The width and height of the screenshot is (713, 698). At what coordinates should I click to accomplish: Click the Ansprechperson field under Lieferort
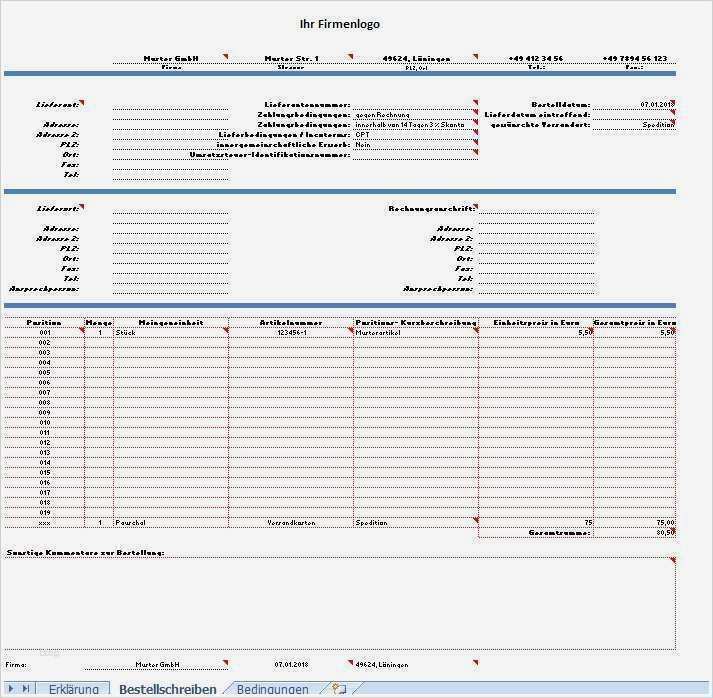(x=171, y=289)
